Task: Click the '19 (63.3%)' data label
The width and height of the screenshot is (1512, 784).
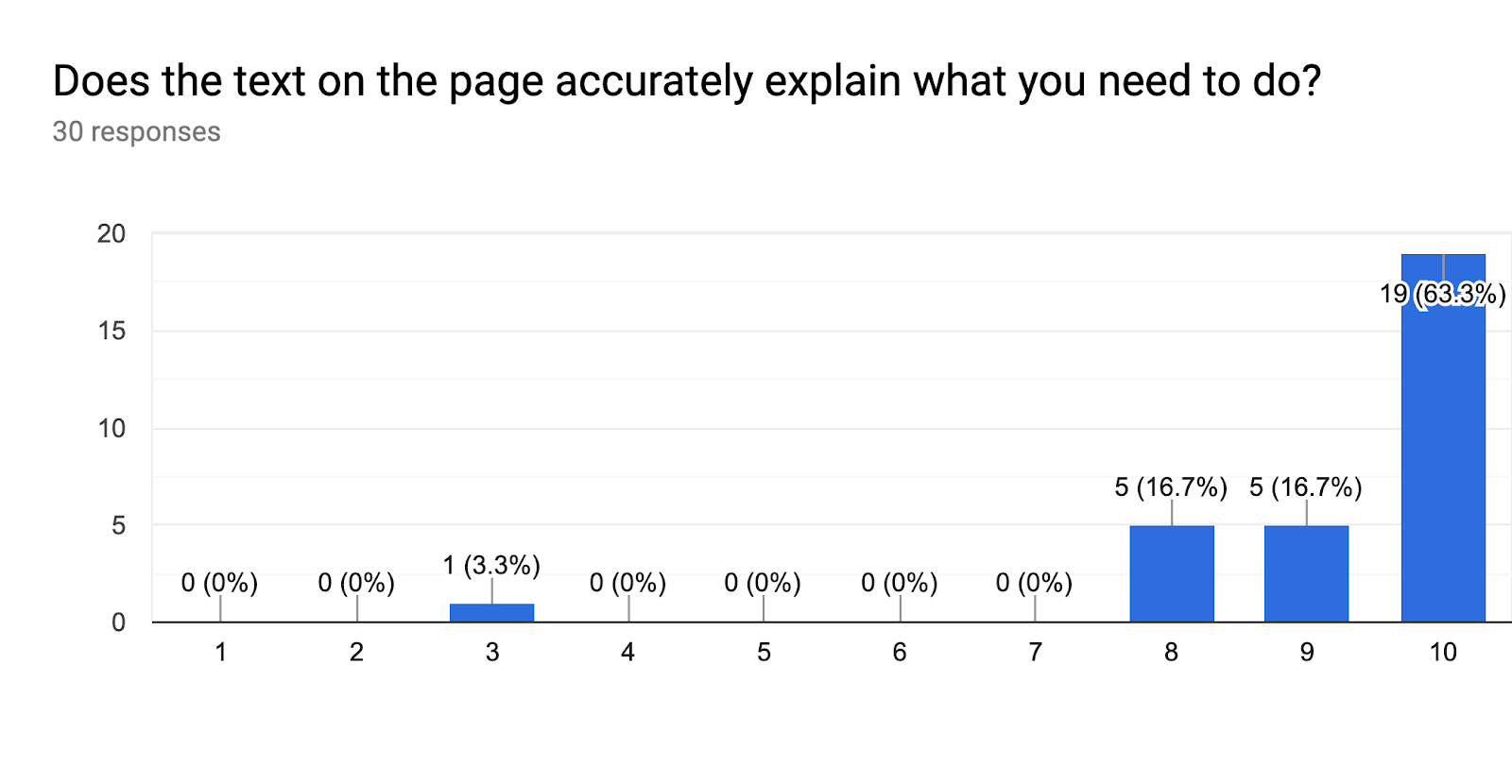Action: [x=1443, y=294]
